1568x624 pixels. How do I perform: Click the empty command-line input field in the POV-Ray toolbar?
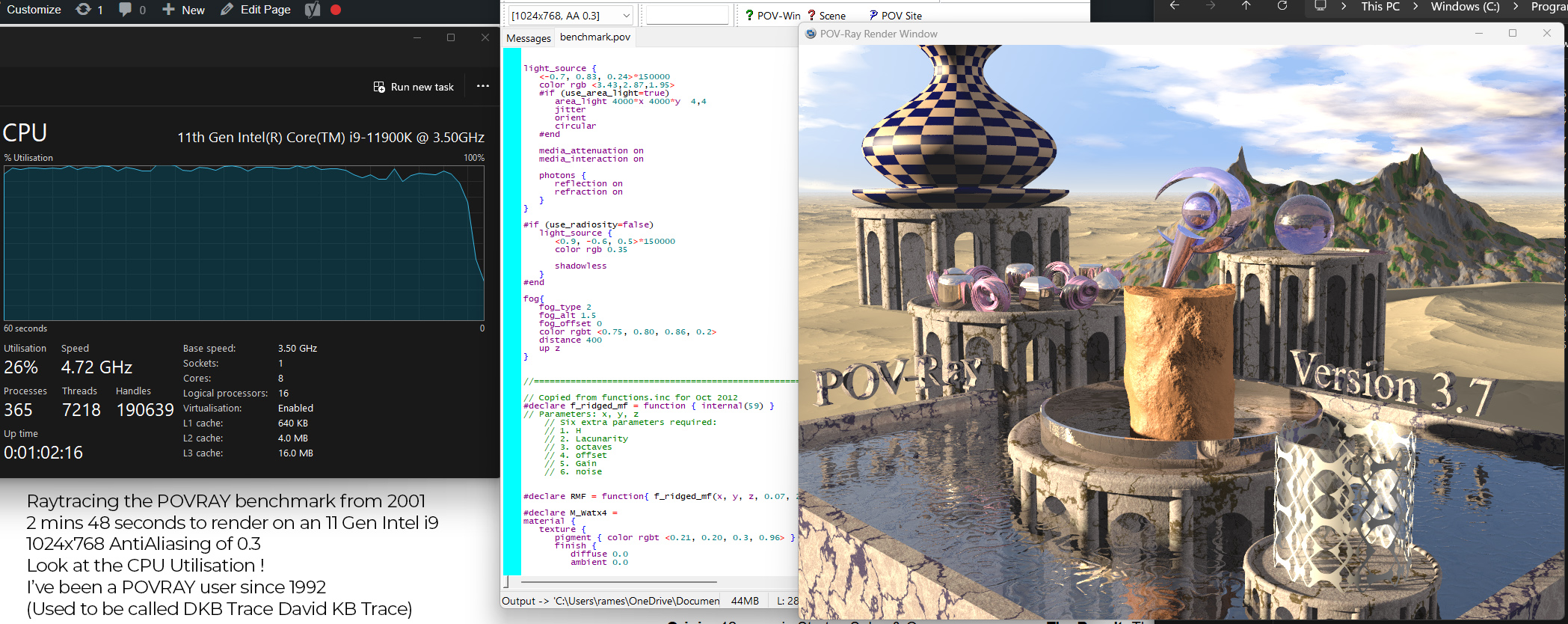click(687, 15)
